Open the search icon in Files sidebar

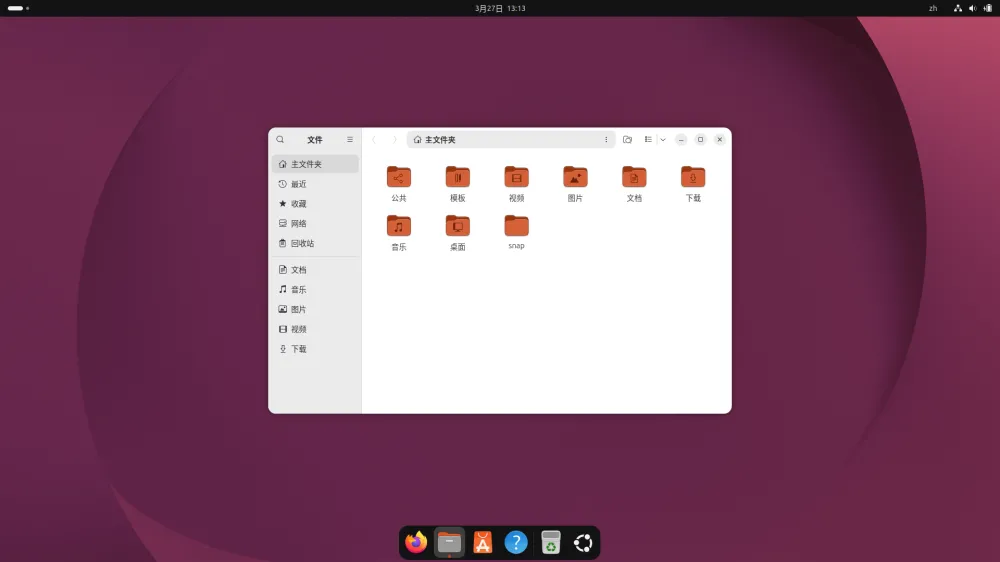tap(280, 139)
